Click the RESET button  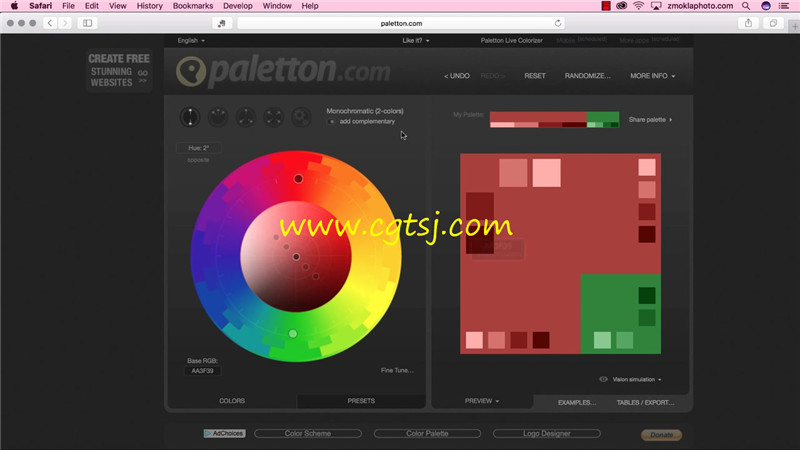pyautogui.click(x=535, y=76)
